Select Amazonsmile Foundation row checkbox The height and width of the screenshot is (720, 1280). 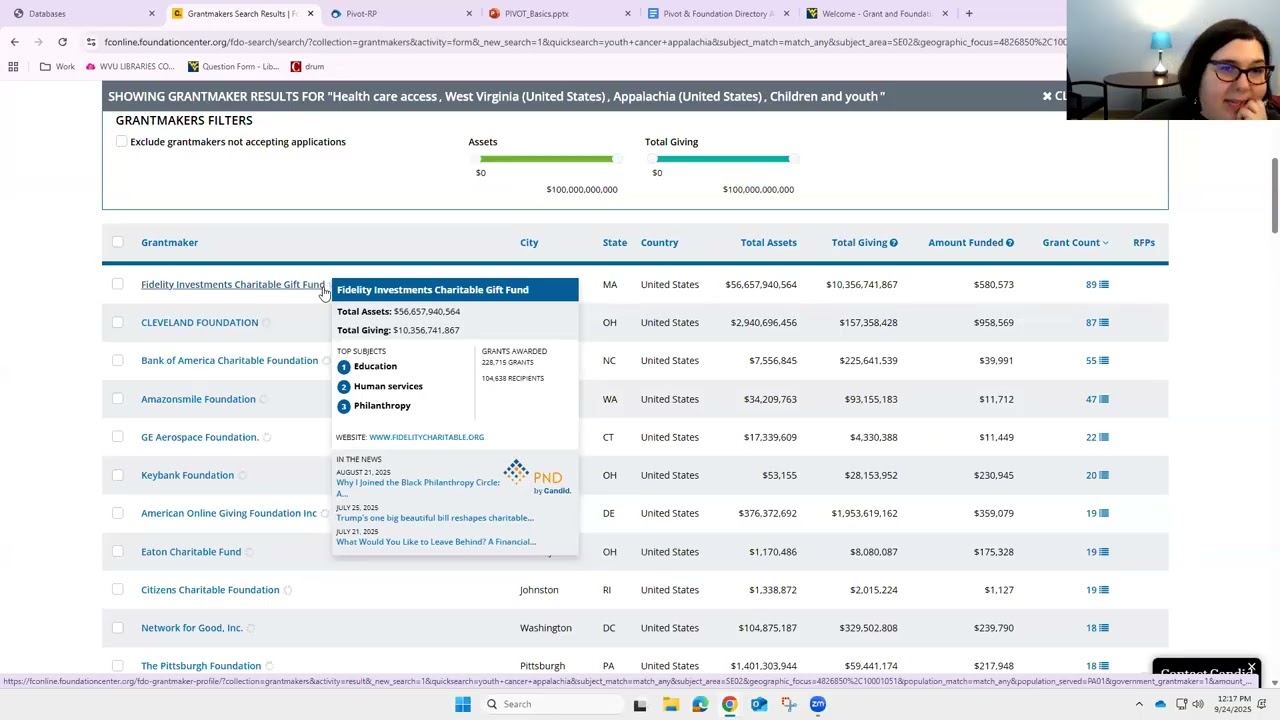pyautogui.click(x=117, y=399)
